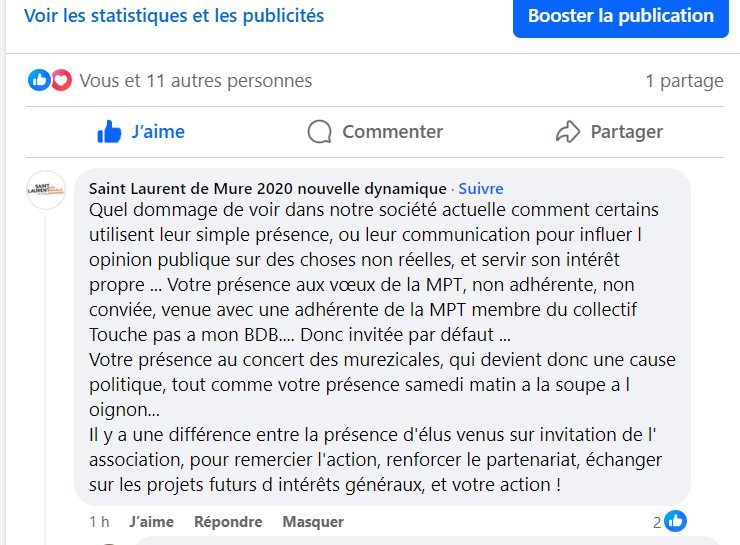Viewport: 740px width, 545px height.
Task: Open the Saint Laurent de Mure profile avatar
Action: (46, 189)
